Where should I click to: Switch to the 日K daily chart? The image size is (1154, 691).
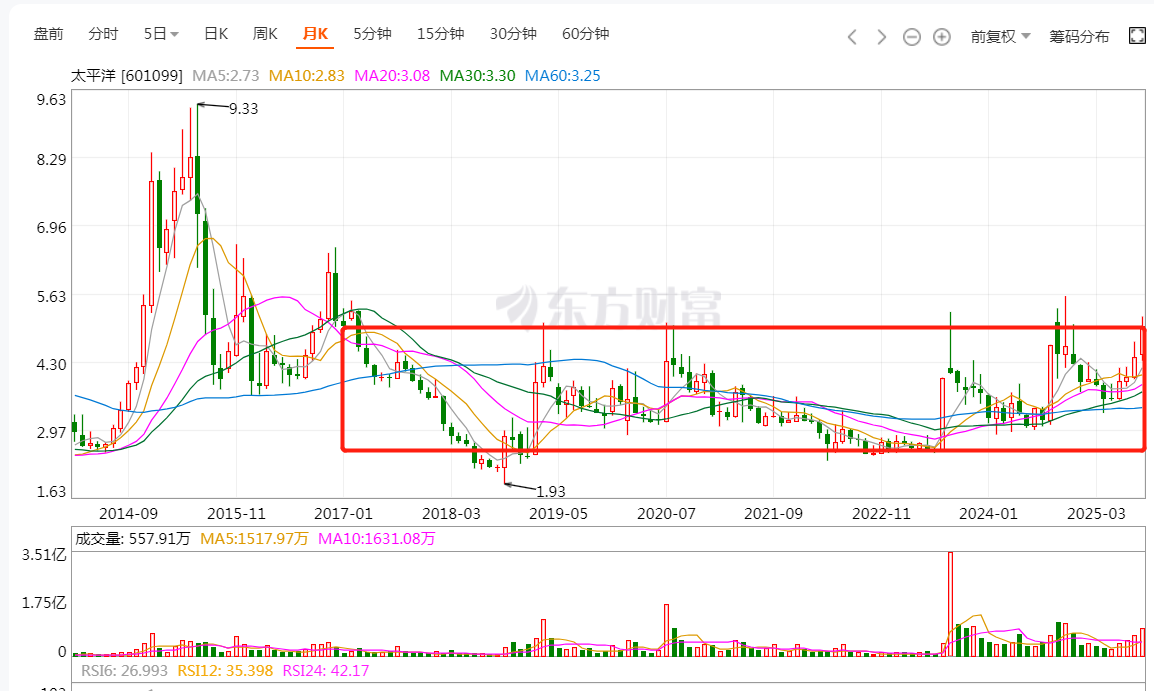pos(216,34)
